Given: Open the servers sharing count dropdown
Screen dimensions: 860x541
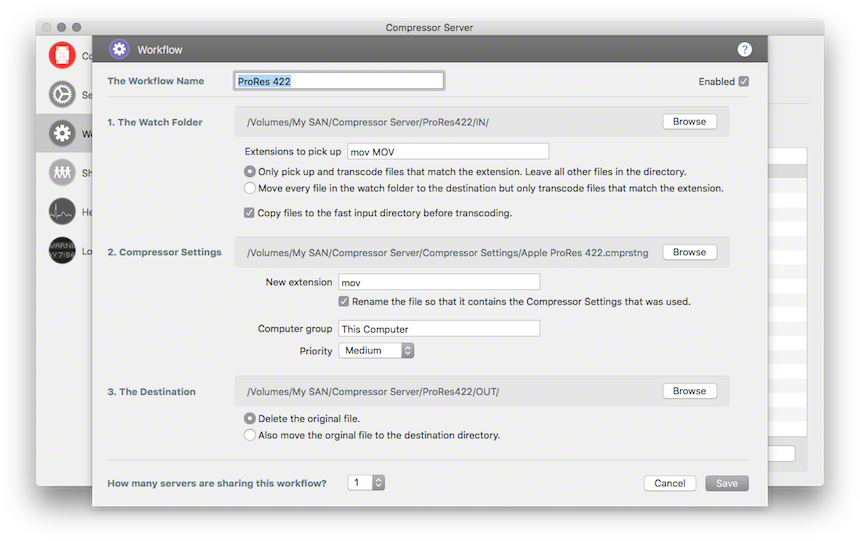Looking at the screenshot, I should coord(366,483).
